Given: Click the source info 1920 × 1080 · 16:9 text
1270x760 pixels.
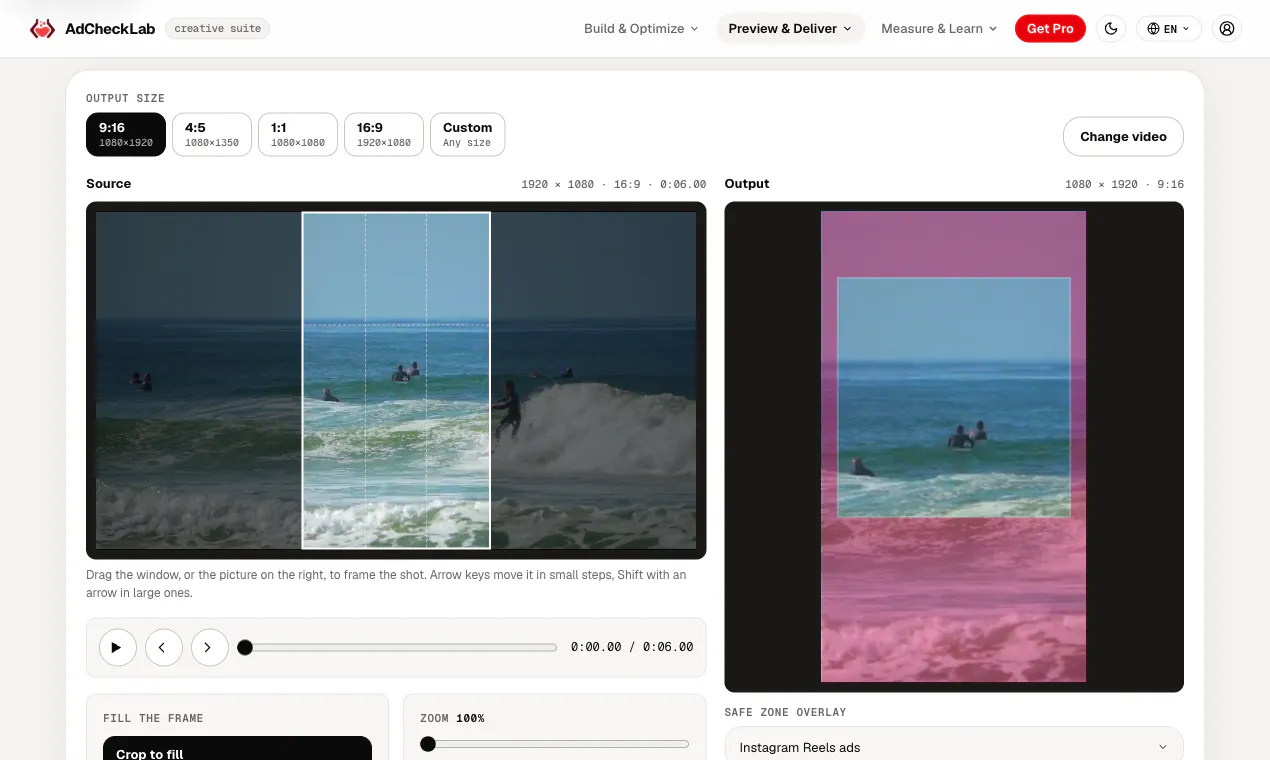Looking at the screenshot, I should click(613, 184).
